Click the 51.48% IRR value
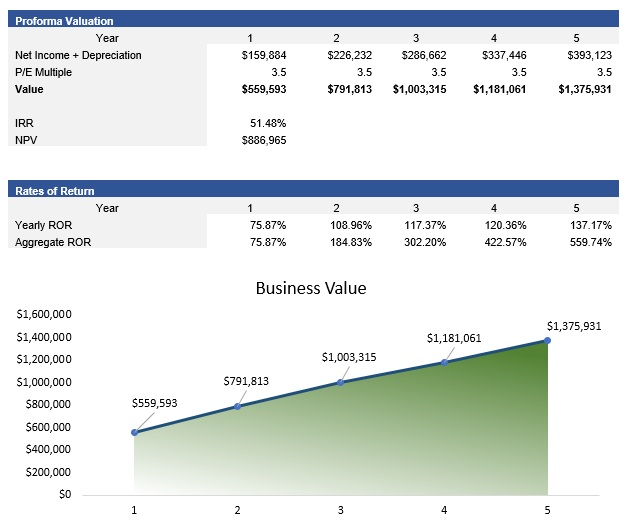629x523 pixels. tap(268, 123)
